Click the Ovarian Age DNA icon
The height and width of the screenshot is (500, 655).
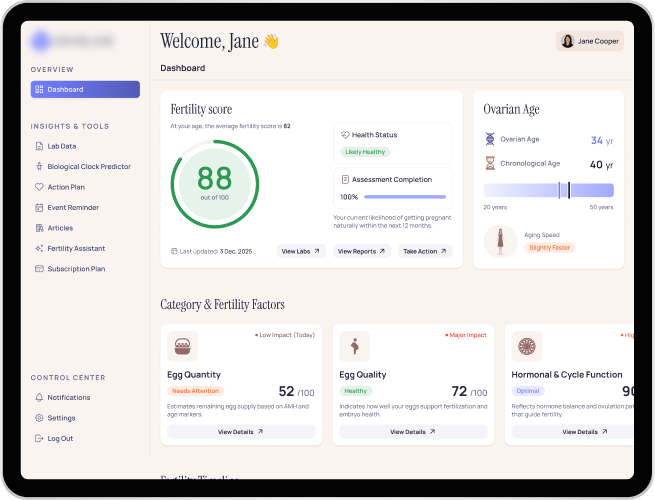click(x=490, y=140)
